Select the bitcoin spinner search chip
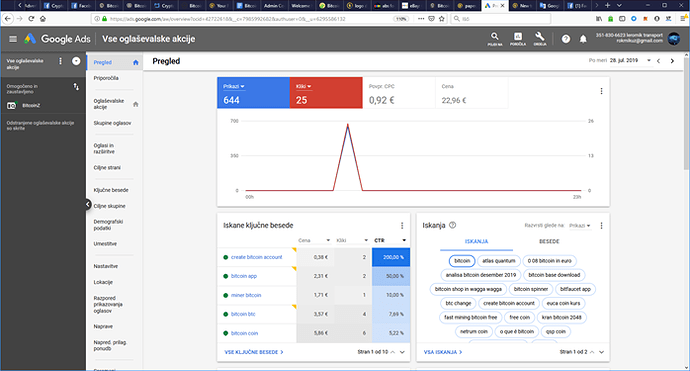Viewport: 690px width, 371px height. tap(531, 289)
